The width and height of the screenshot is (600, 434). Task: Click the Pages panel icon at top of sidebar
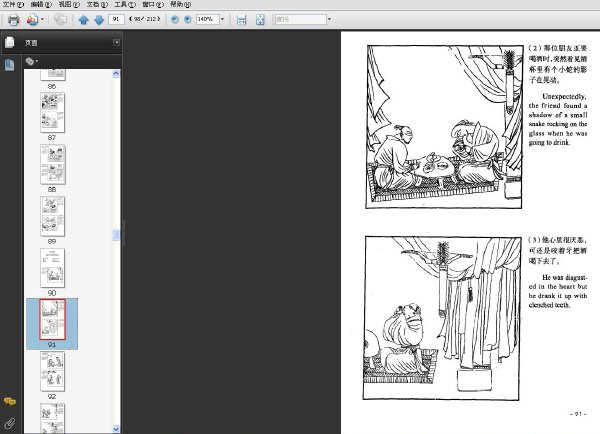click(10, 42)
